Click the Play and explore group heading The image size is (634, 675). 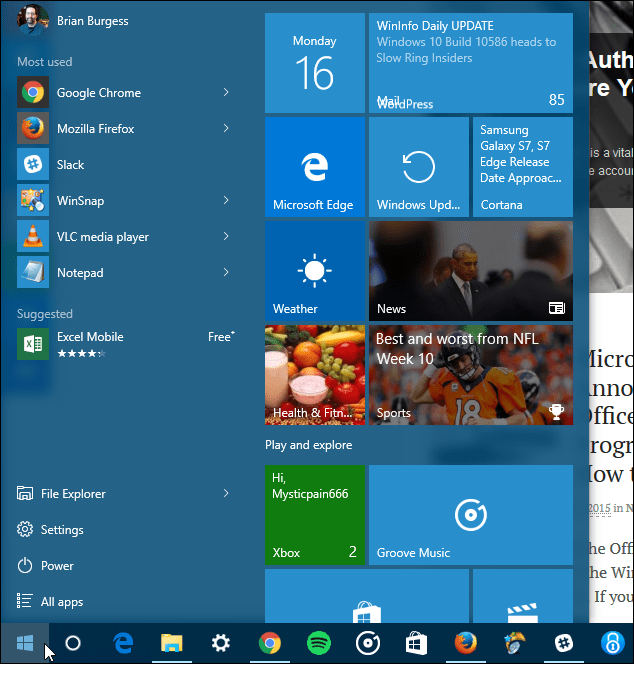[309, 445]
